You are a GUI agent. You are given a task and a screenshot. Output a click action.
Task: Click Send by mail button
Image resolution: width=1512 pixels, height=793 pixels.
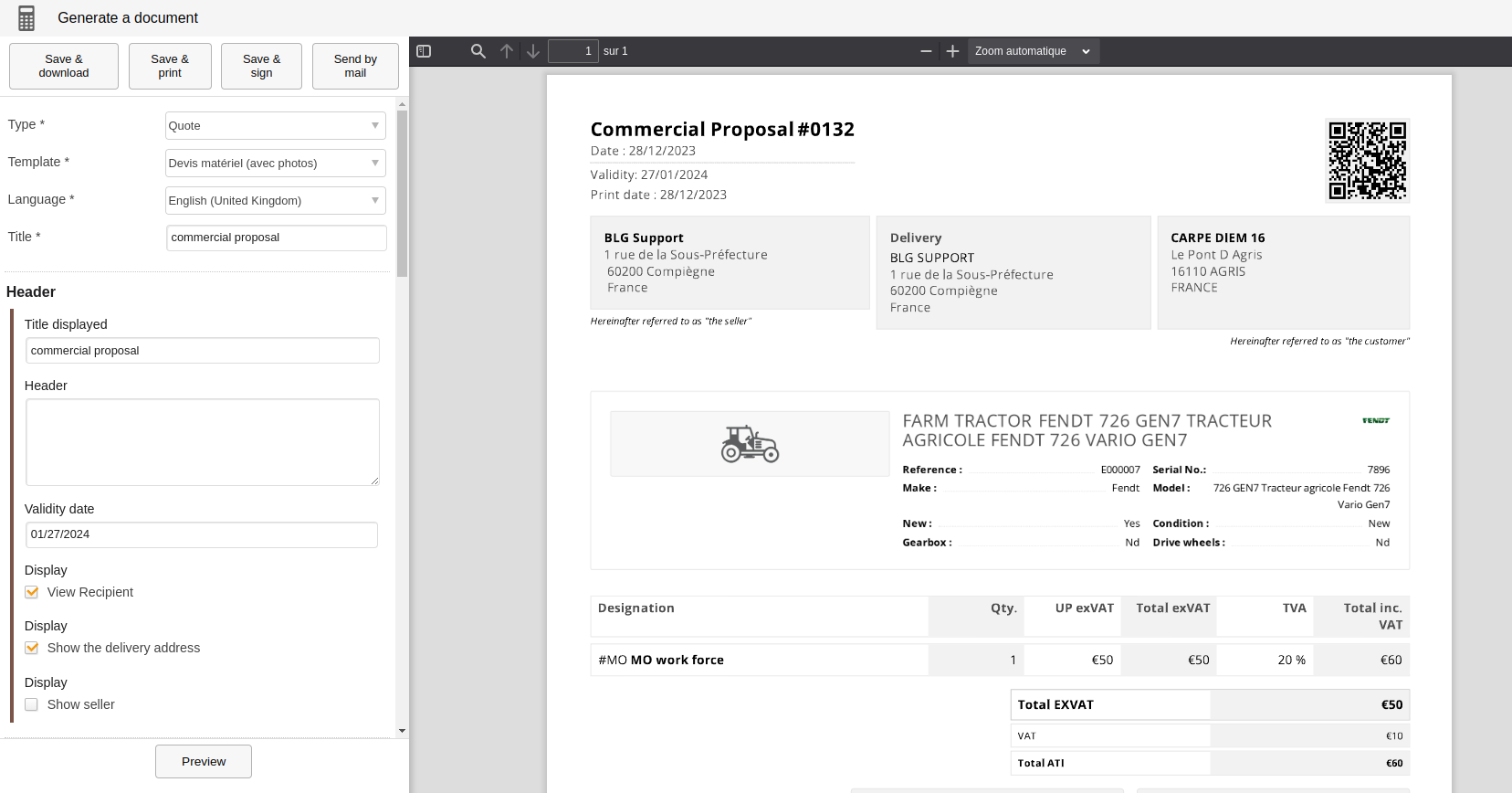(355, 66)
